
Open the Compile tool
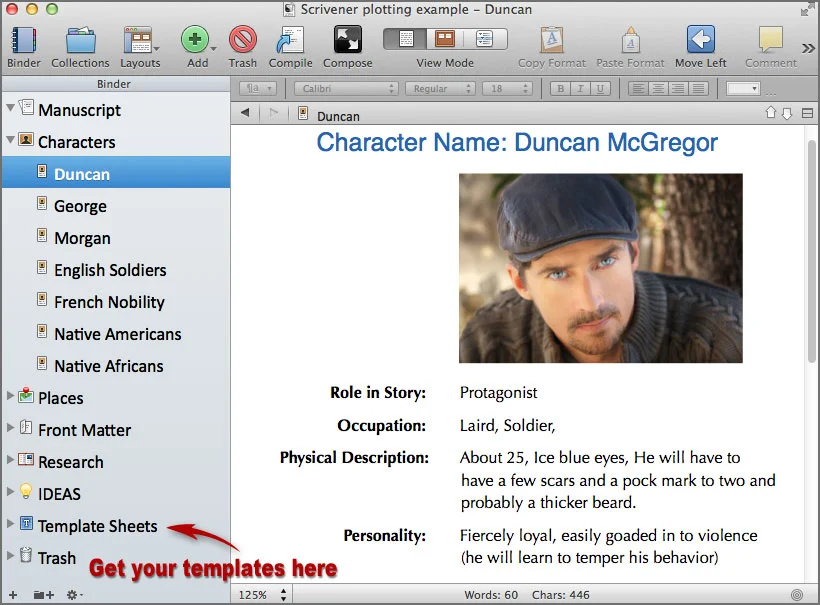pyautogui.click(x=290, y=40)
